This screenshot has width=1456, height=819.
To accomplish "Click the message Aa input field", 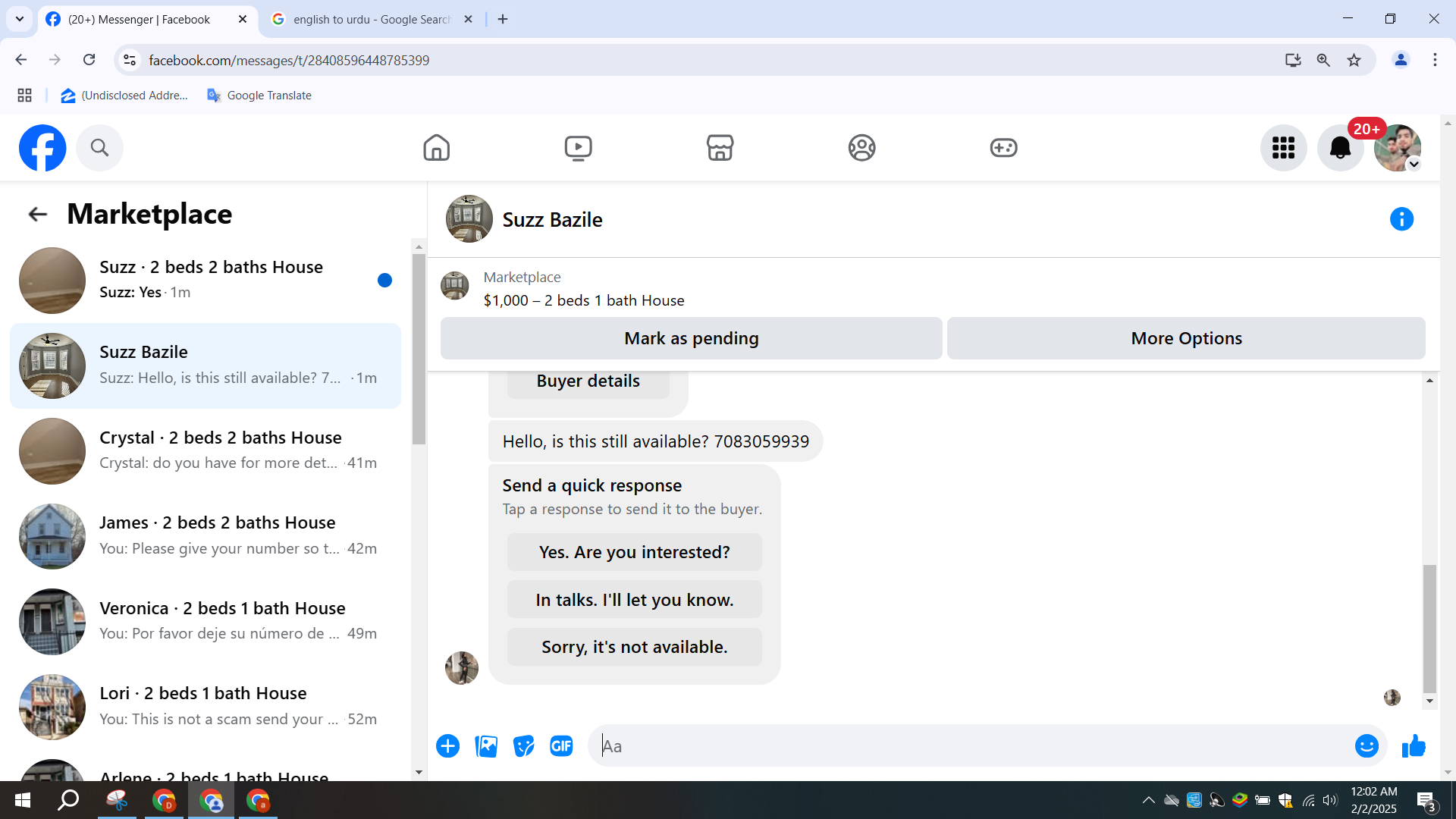I will tap(971, 746).
